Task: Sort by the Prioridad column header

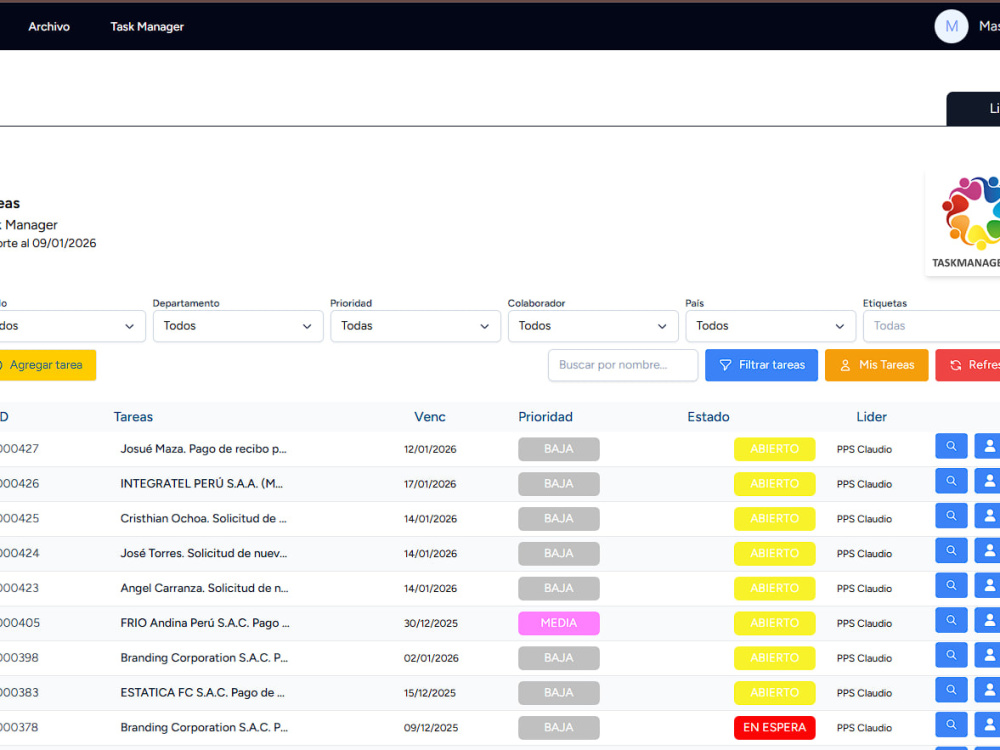Action: pos(545,416)
